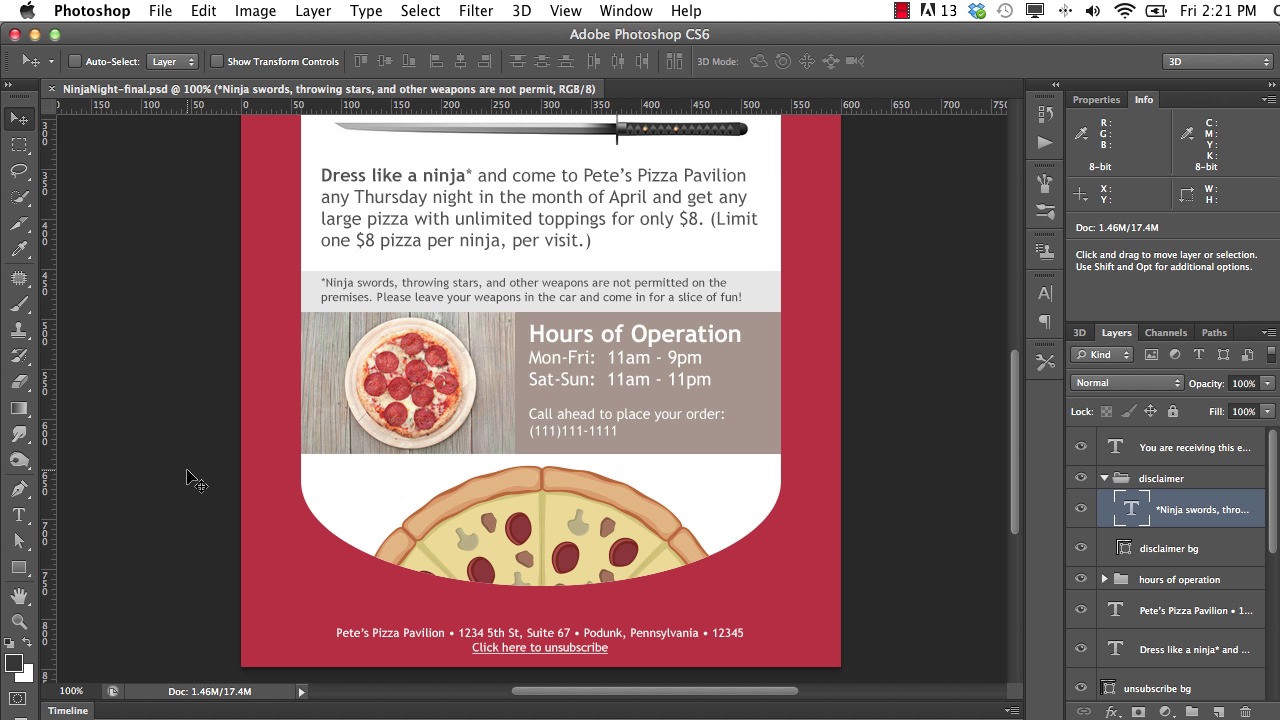Switch to the Channels tab
The image size is (1280, 720).
[1165, 333]
